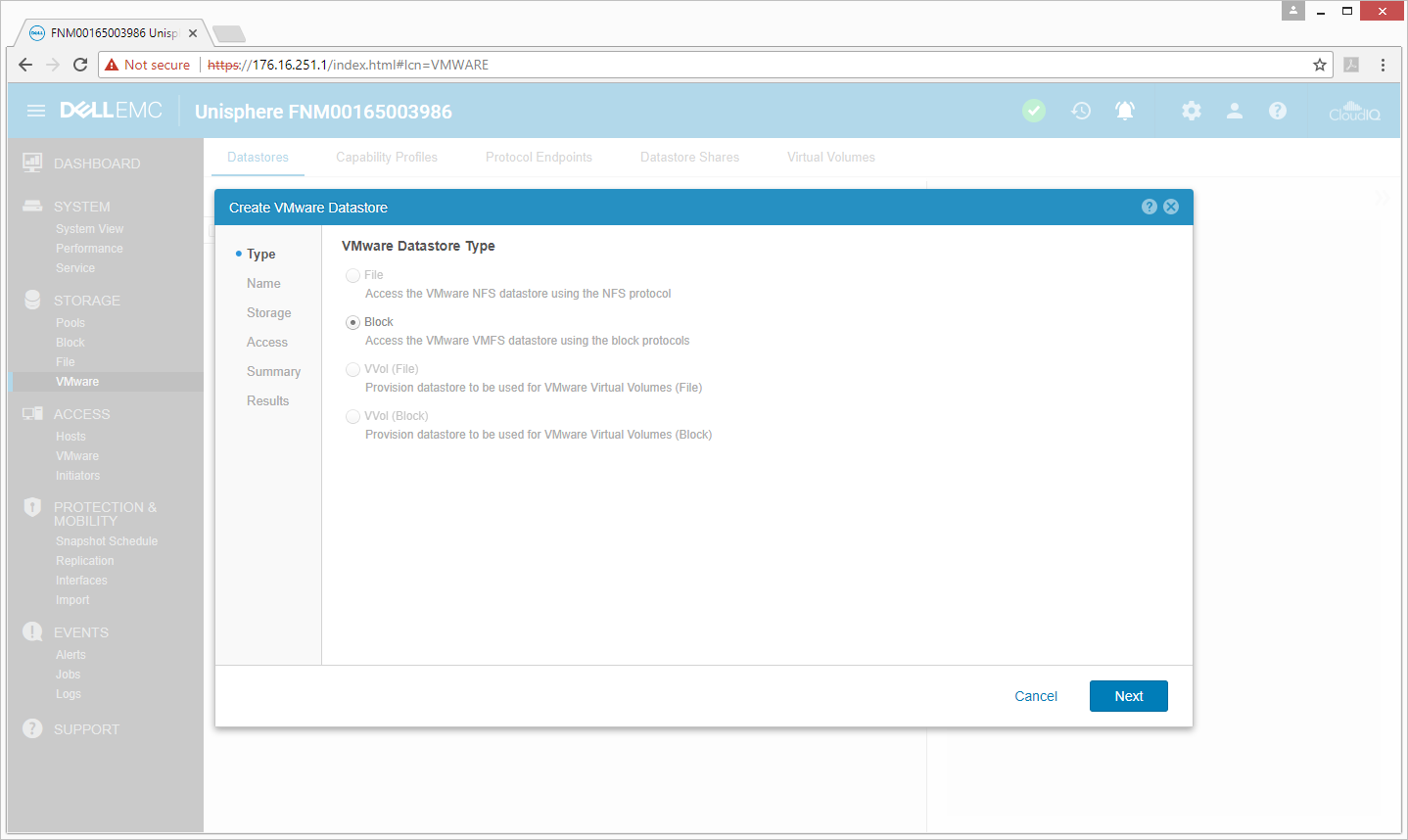The height and width of the screenshot is (840, 1408).
Task: Open CloudIQ from the header
Action: coord(1354,111)
